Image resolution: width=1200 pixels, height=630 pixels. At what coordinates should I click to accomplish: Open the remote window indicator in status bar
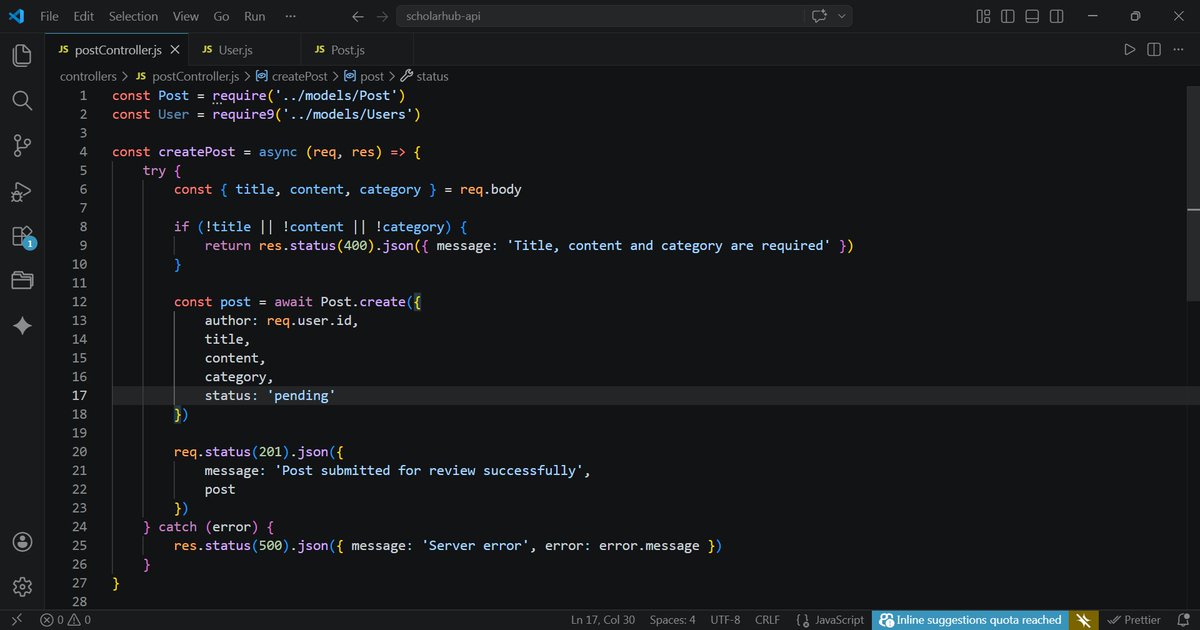[16, 620]
